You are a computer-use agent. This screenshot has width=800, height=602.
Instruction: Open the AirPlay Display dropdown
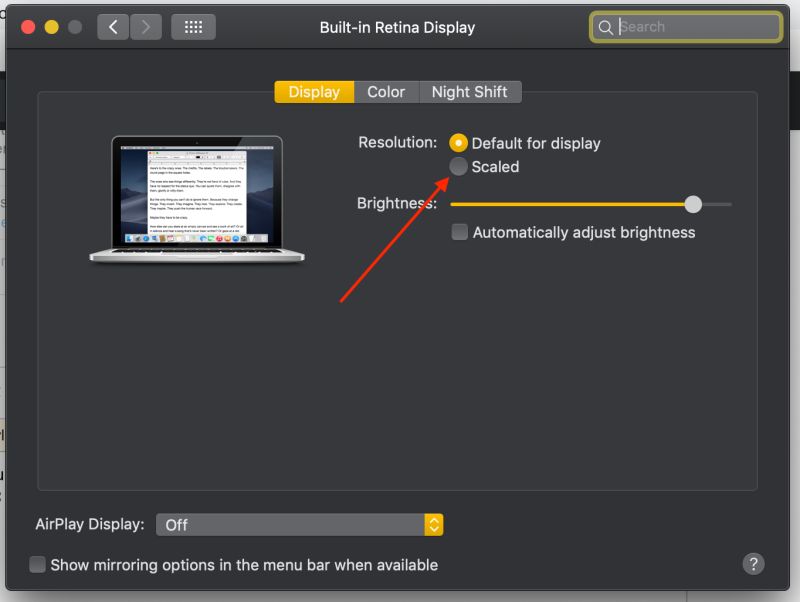pos(298,524)
